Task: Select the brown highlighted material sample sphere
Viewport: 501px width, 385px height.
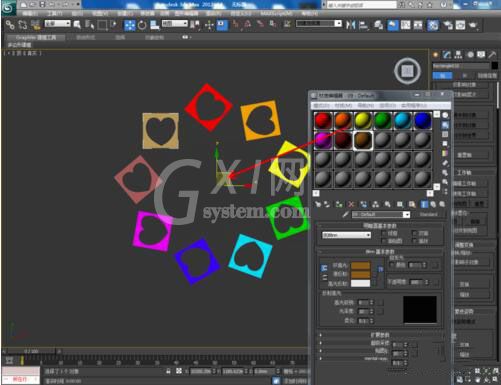Action: pos(363,140)
